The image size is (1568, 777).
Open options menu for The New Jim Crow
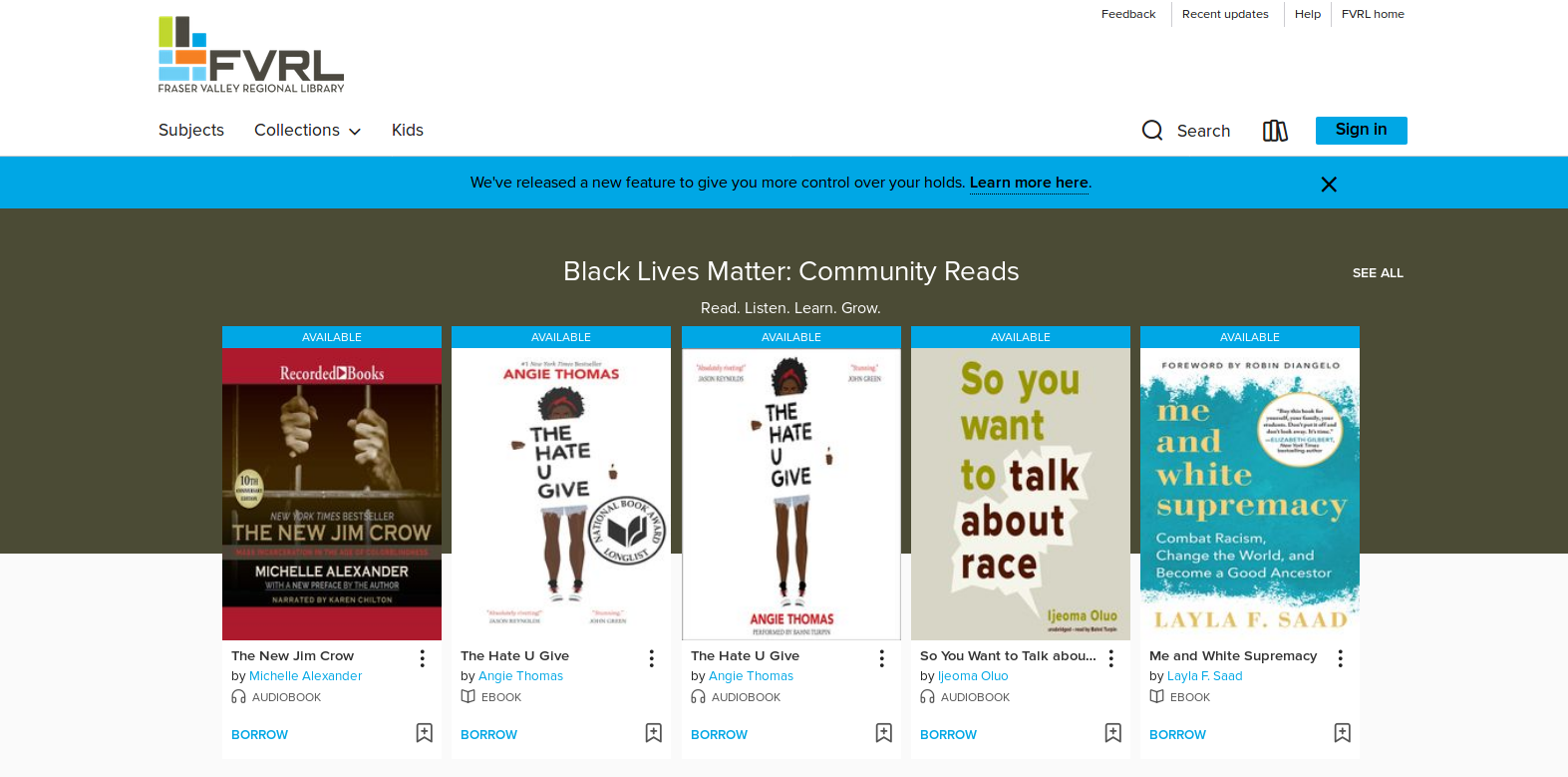pyautogui.click(x=423, y=658)
